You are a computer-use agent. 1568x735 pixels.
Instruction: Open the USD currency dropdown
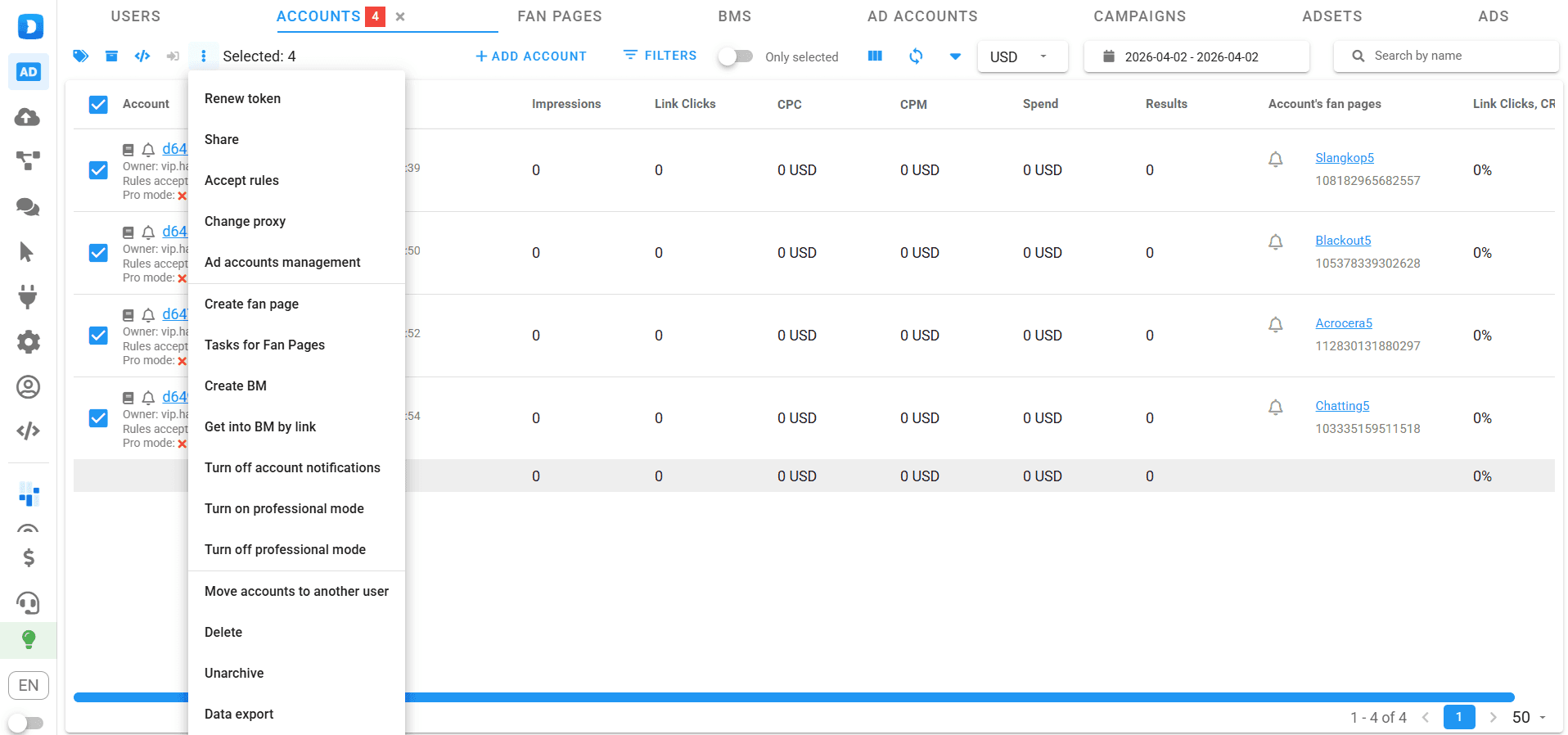click(x=1021, y=56)
